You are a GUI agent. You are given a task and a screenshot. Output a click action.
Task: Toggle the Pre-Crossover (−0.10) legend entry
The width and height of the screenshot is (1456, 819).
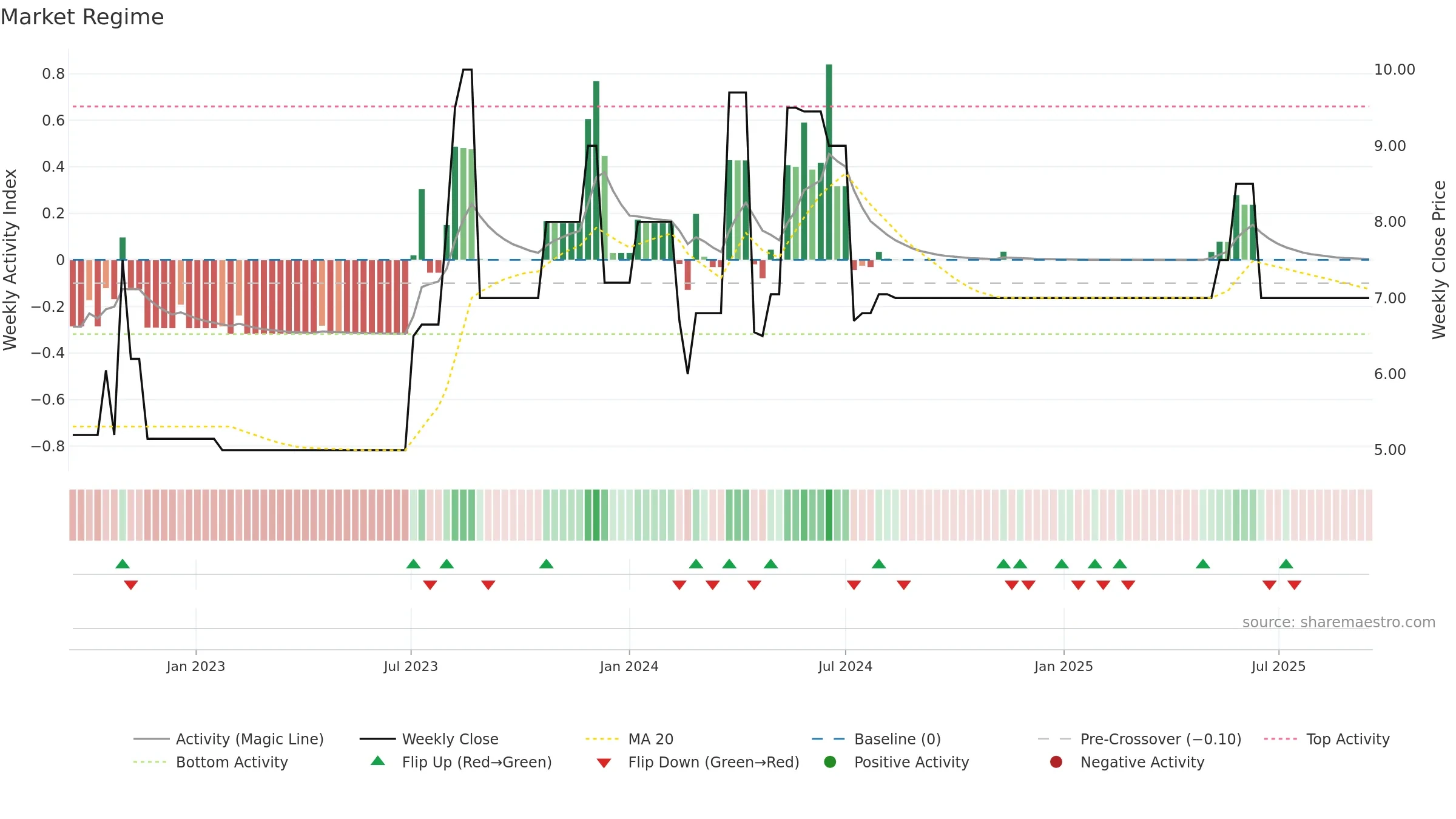click(1140, 739)
